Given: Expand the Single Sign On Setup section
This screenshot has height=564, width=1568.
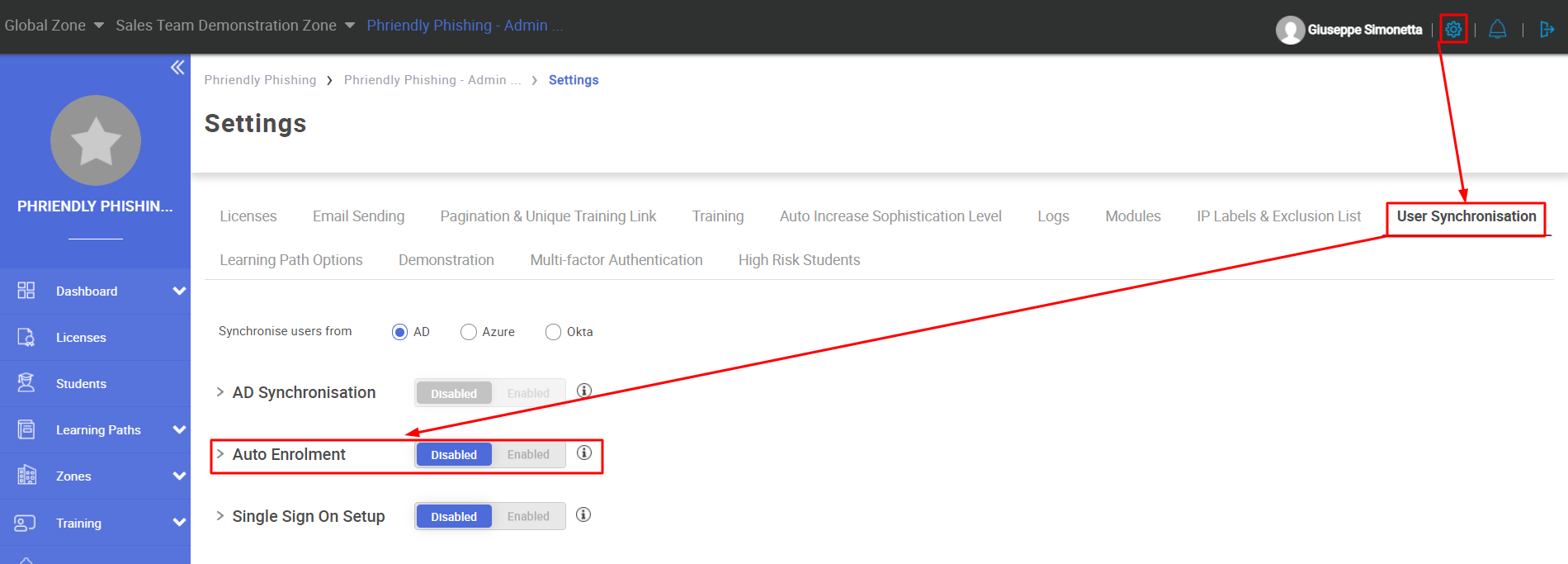Looking at the screenshot, I should click(x=220, y=515).
